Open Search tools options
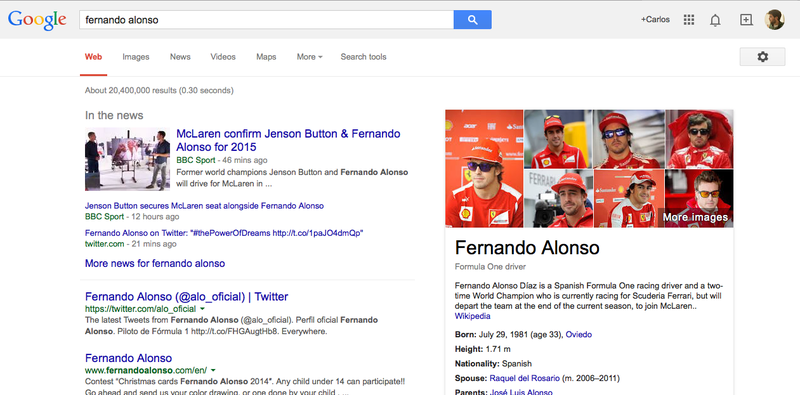The image size is (800, 395). pyautogui.click(x=363, y=57)
